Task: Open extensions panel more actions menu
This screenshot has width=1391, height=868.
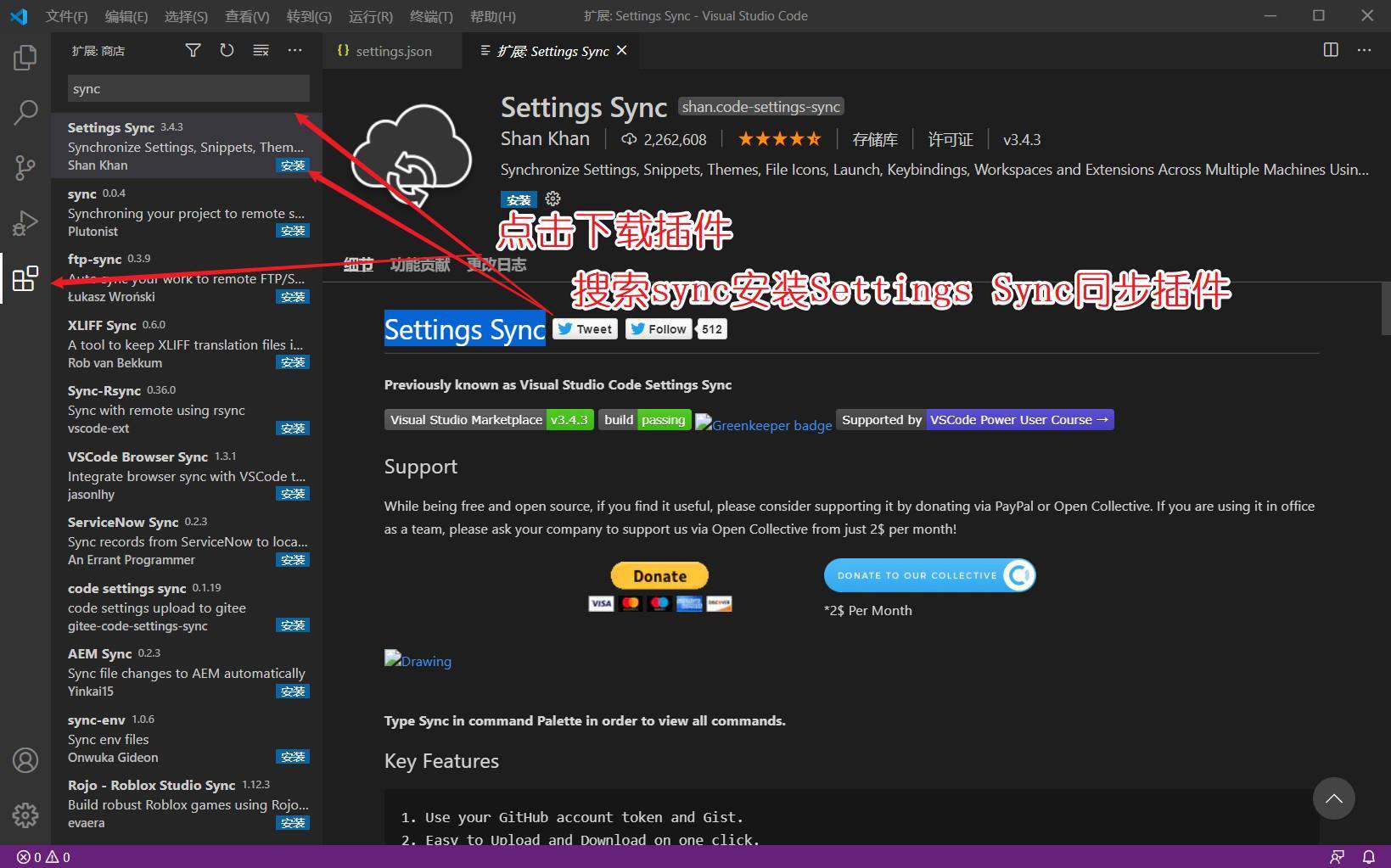Action: tap(294, 51)
